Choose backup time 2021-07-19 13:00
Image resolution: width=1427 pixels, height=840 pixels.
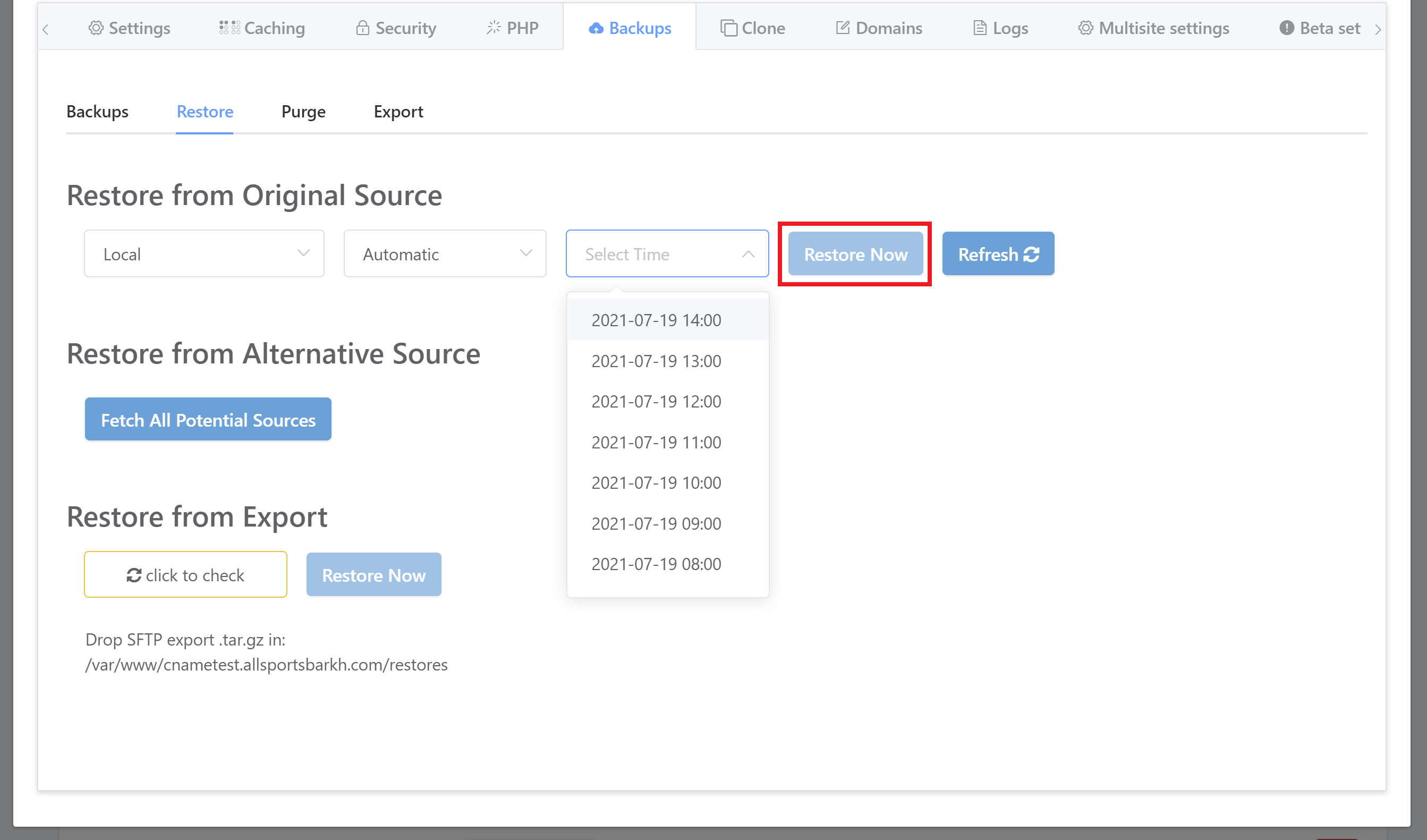pyautogui.click(x=668, y=361)
